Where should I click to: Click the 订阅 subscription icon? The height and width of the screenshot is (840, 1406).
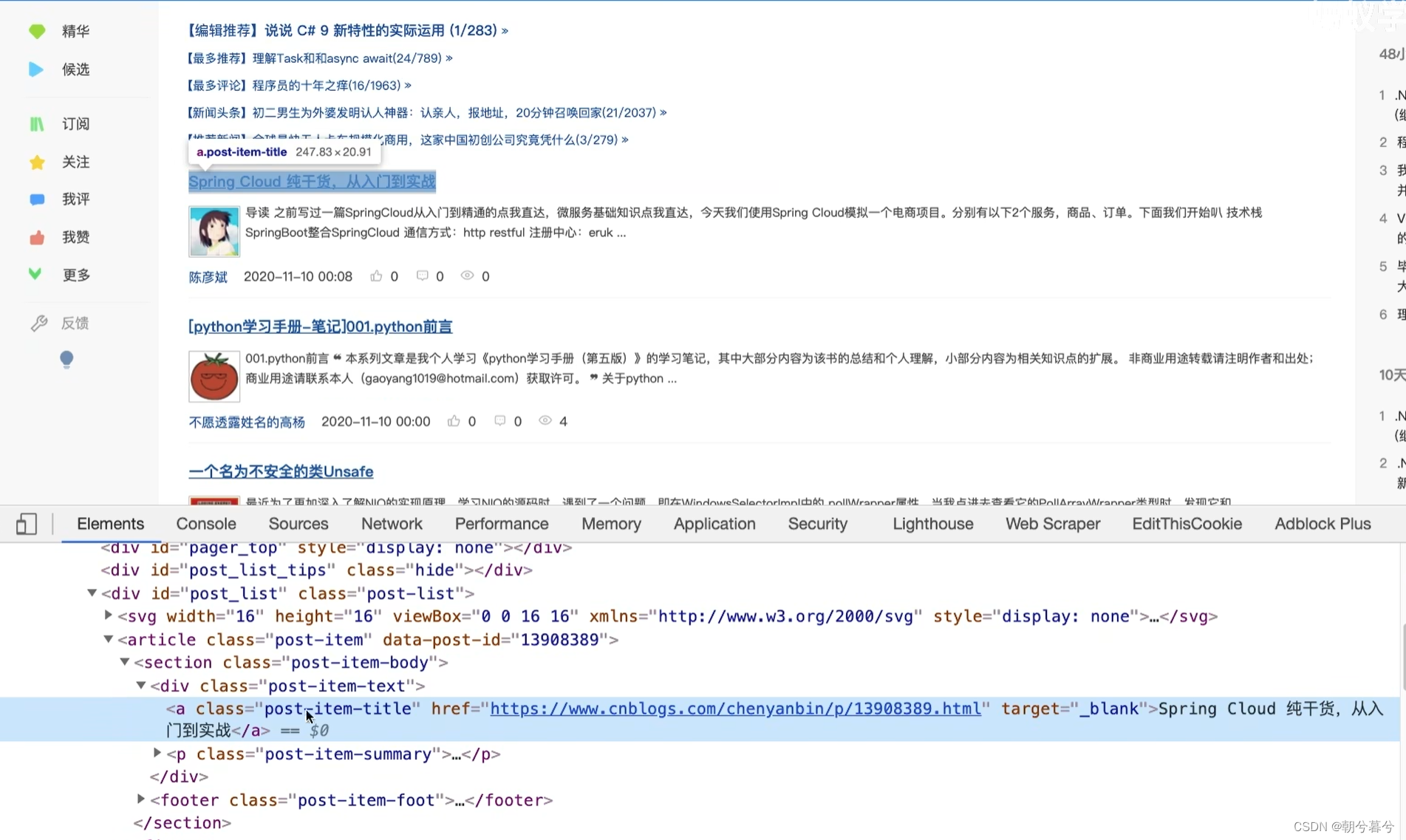point(36,123)
